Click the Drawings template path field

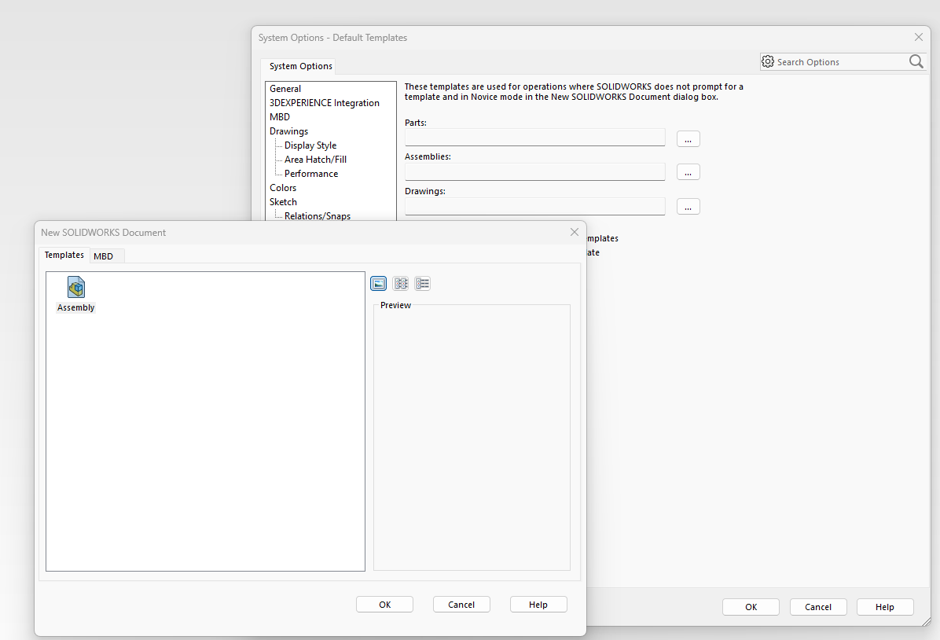535,206
